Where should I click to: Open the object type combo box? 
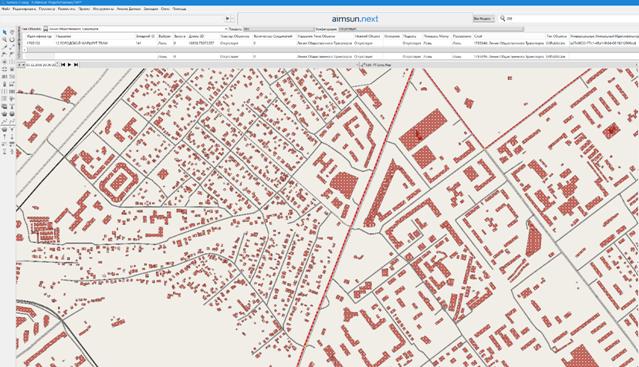coord(136,29)
